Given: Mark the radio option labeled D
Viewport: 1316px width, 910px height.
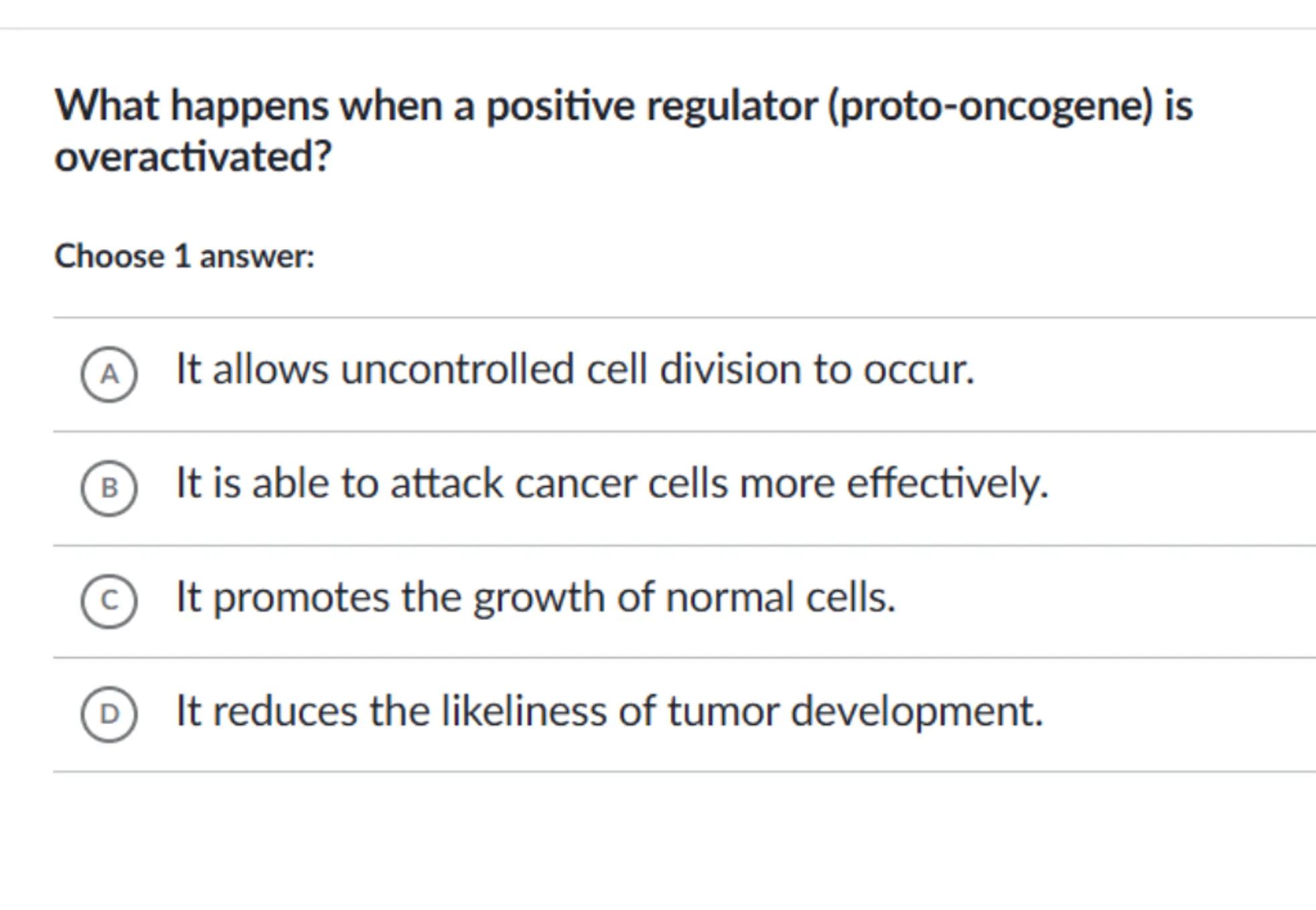Looking at the screenshot, I should pos(109,714).
